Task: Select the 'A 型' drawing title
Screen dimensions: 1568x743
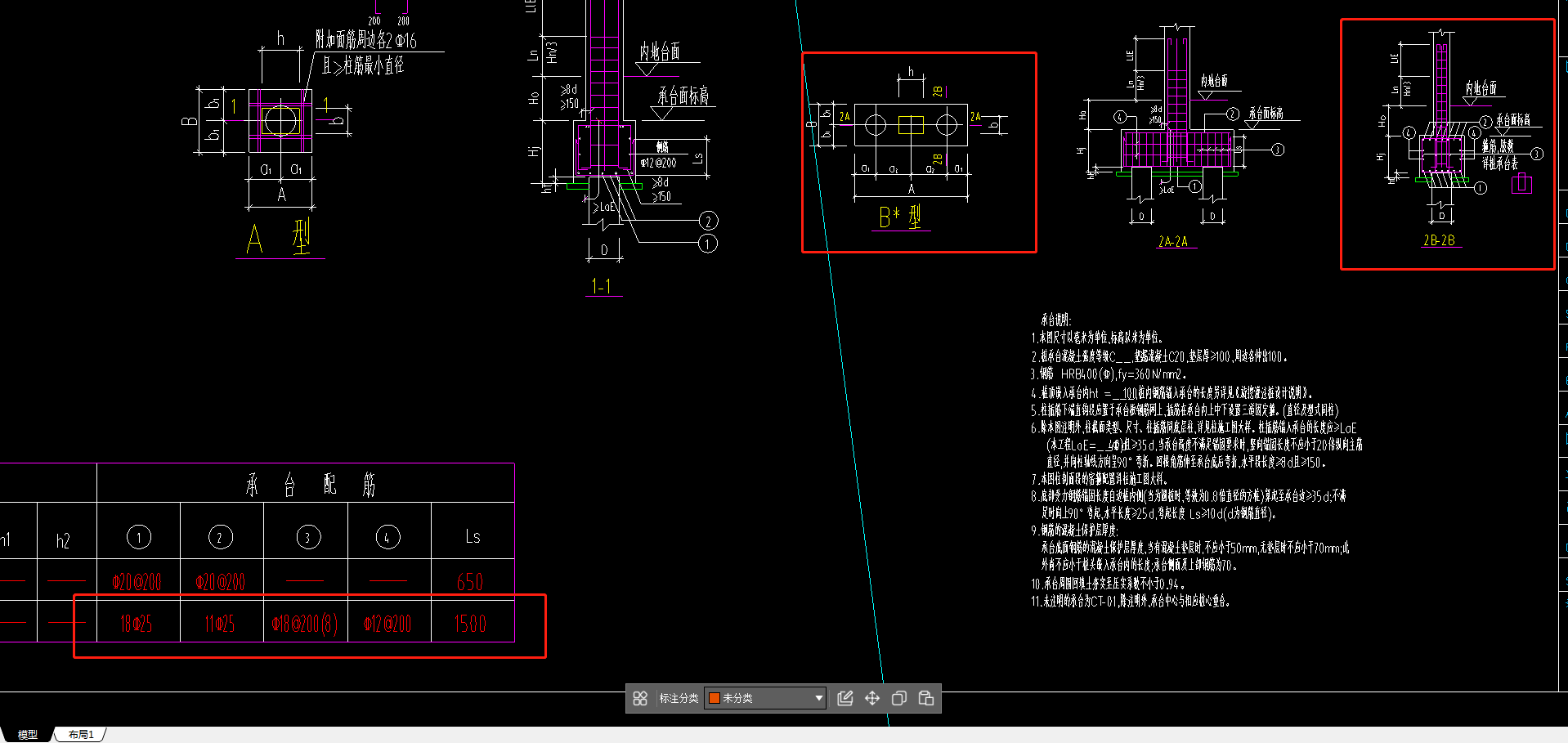Action: click(x=279, y=239)
